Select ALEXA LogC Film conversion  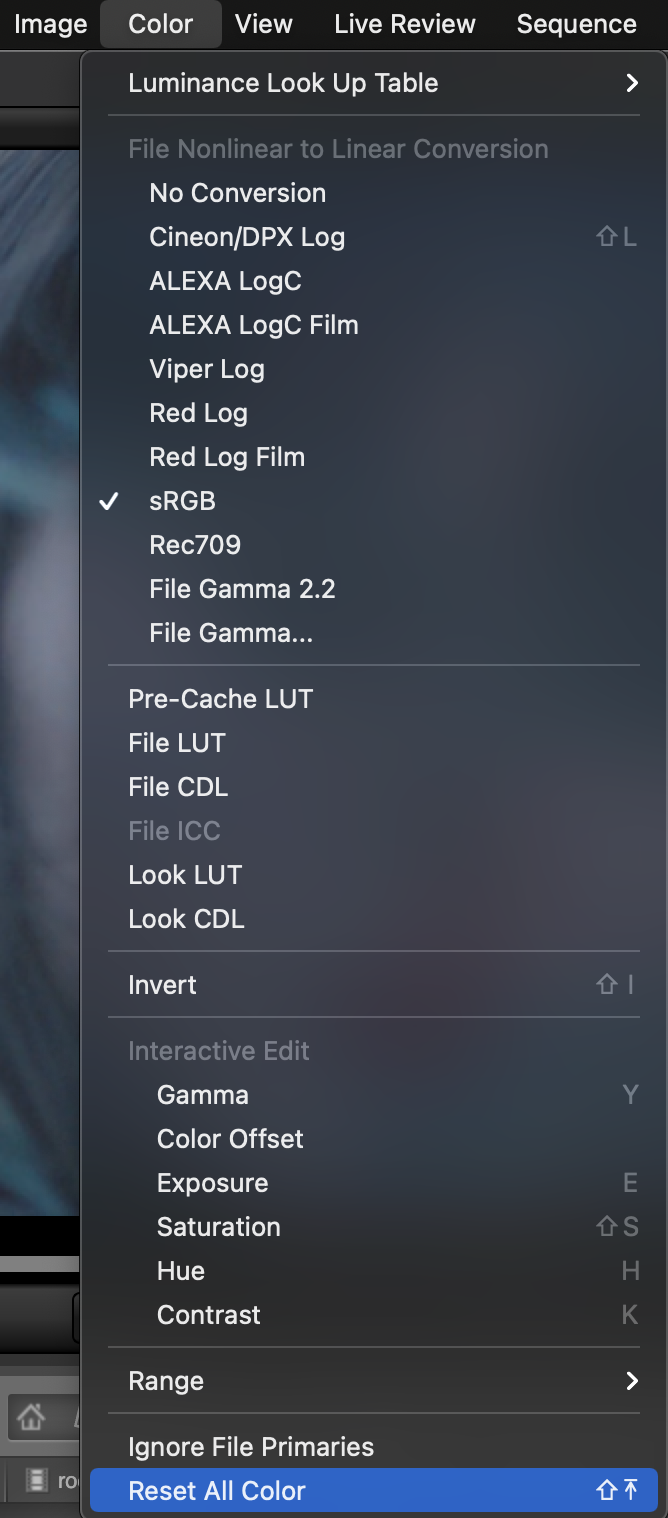click(x=254, y=325)
